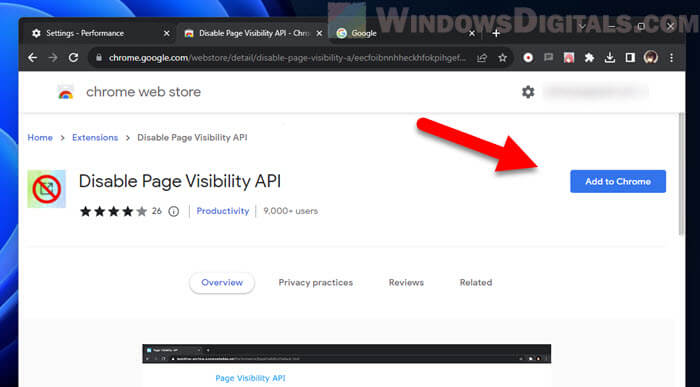Open the Chrome profile avatar
The height and width of the screenshot is (387, 700).
651,58
